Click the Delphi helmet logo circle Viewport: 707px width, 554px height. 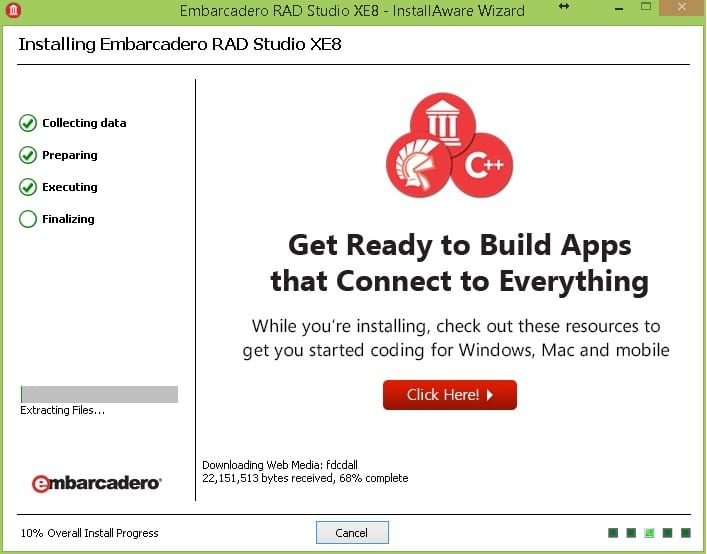[x=418, y=165]
